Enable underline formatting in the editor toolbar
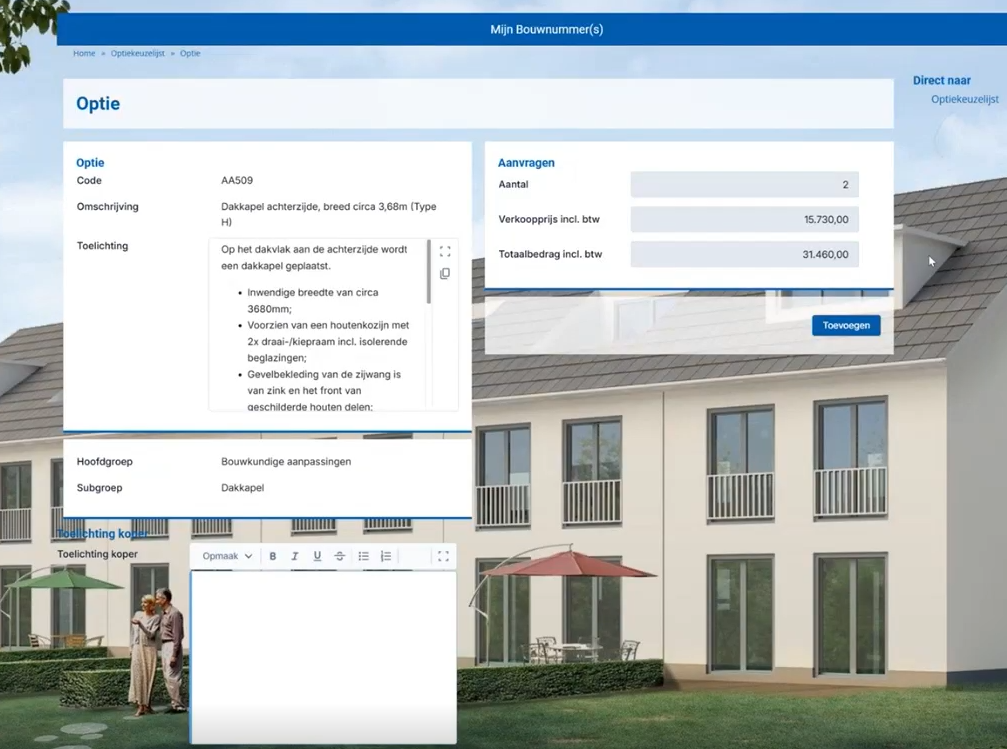Image resolution: width=1007 pixels, height=749 pixels. [317, 556]
